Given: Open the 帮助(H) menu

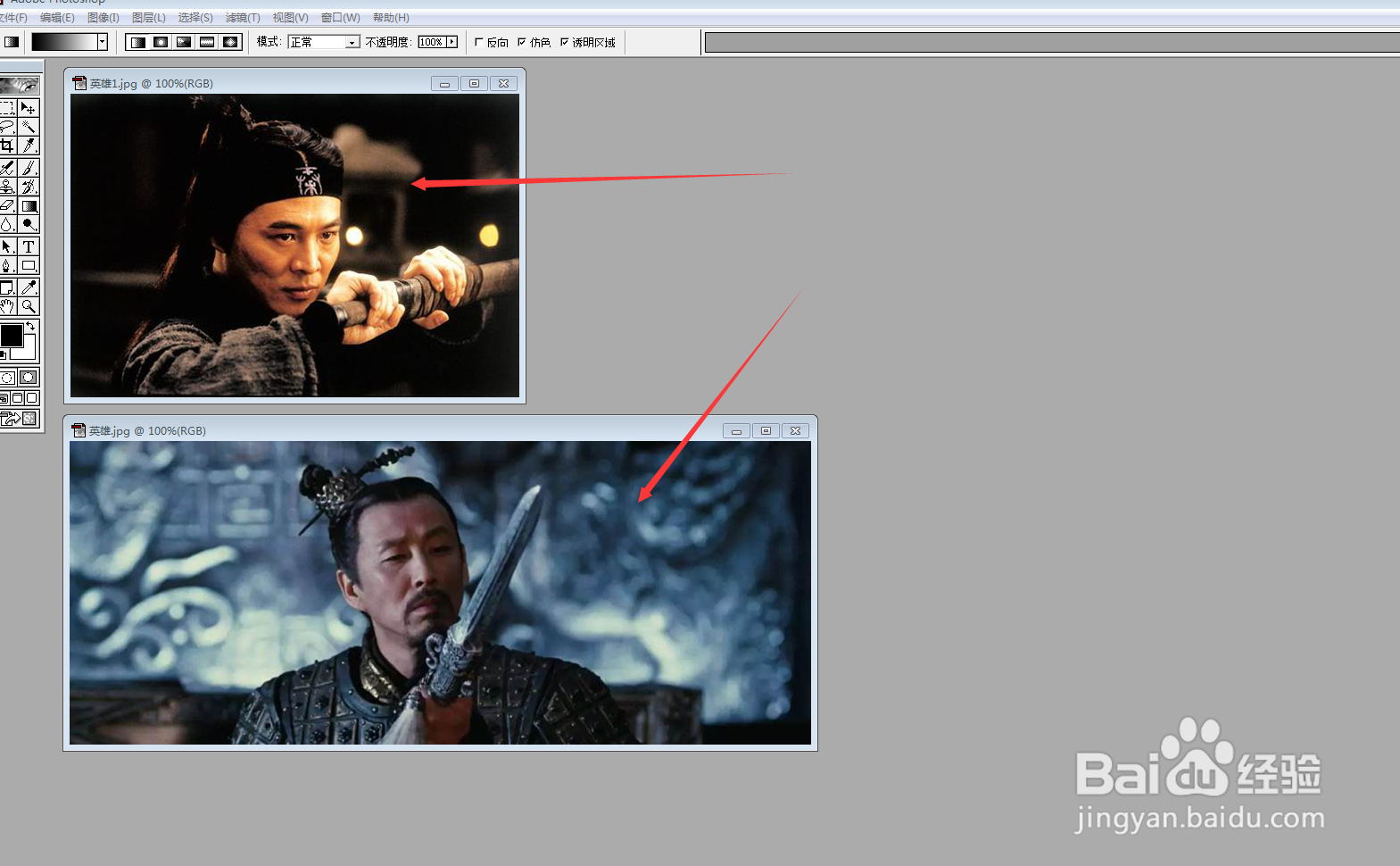Looking at the screenshot, I should click(x=391, y=18).
